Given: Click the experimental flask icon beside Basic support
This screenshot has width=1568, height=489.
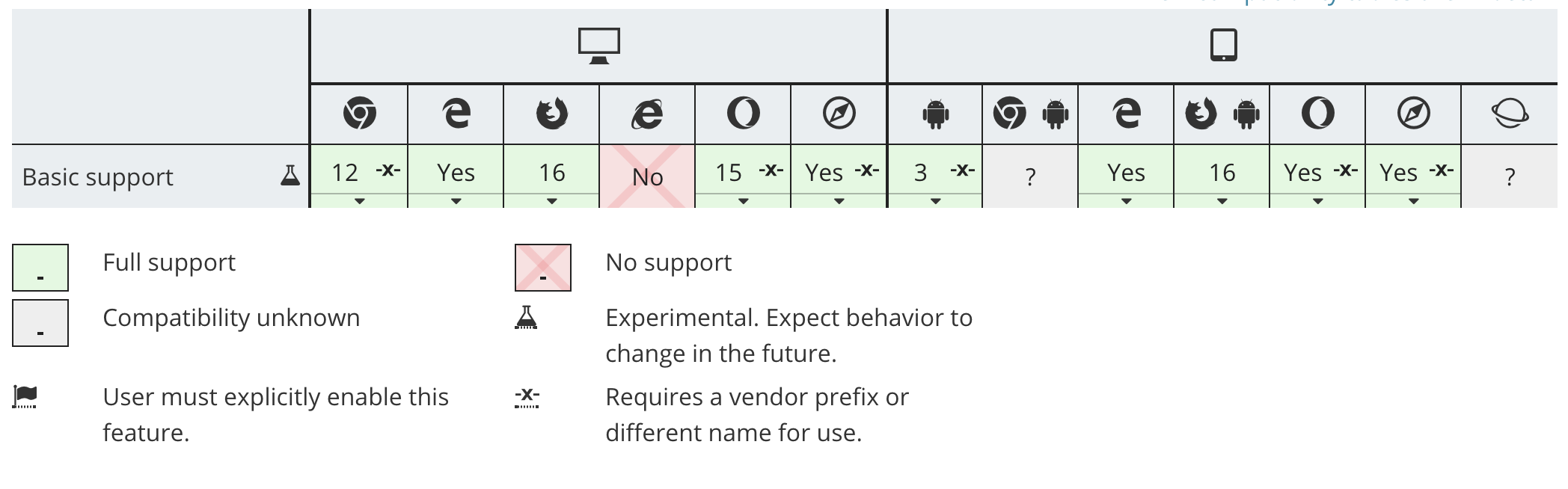Looking at the screenshot, I should pyautogui.click(x=290, y=176).
